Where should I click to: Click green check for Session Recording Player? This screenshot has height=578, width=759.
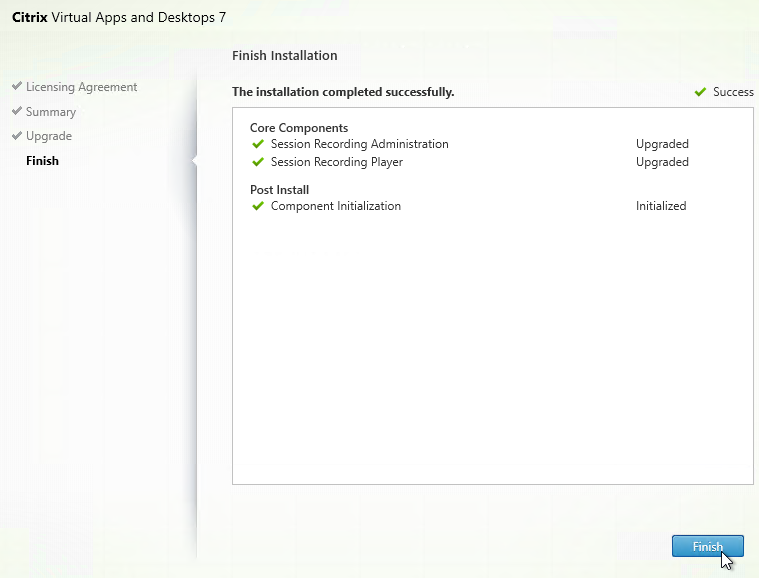(258, 162)
